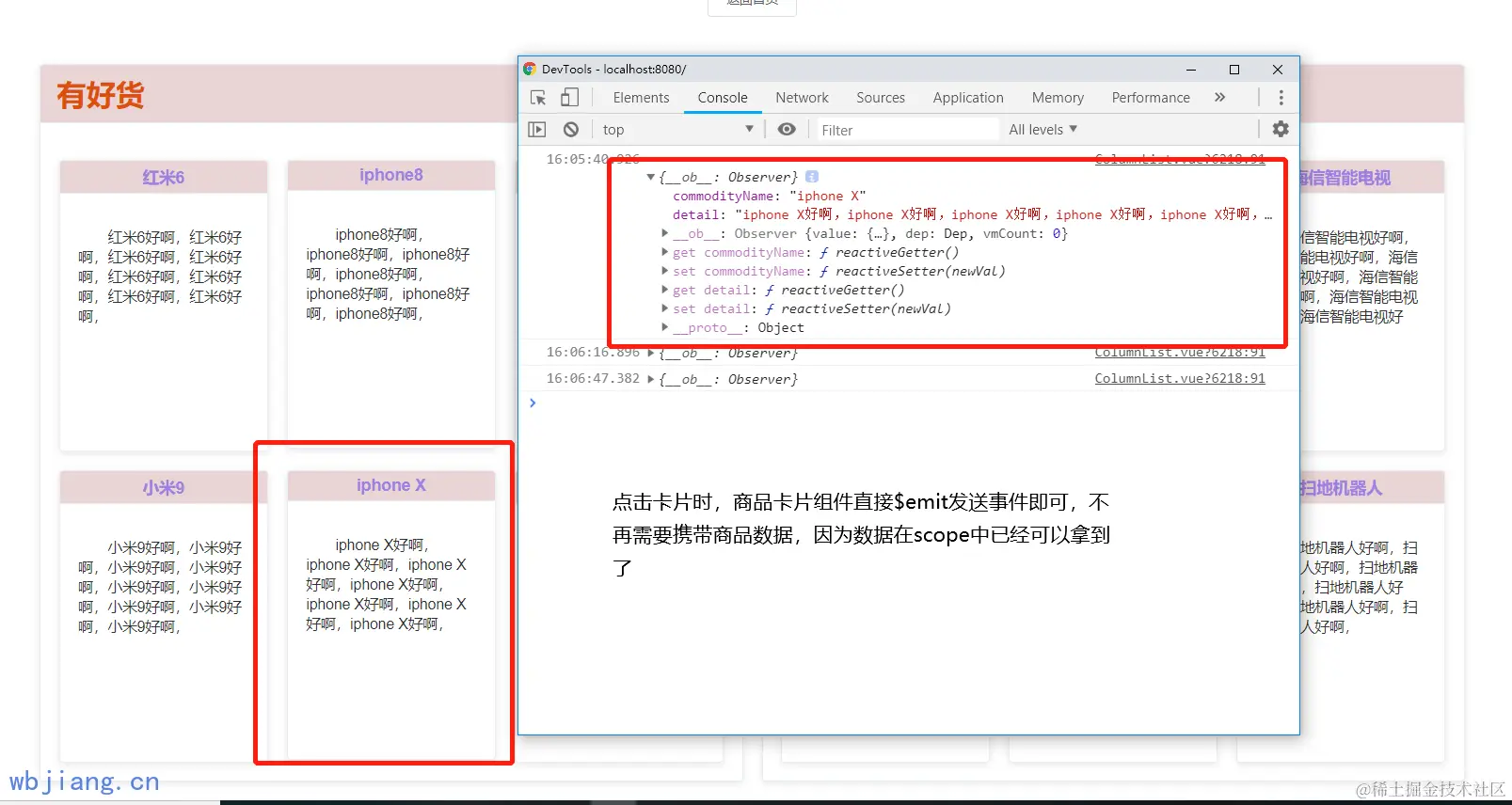
Task: Open the Network tab
Action: tap(802, 98)
